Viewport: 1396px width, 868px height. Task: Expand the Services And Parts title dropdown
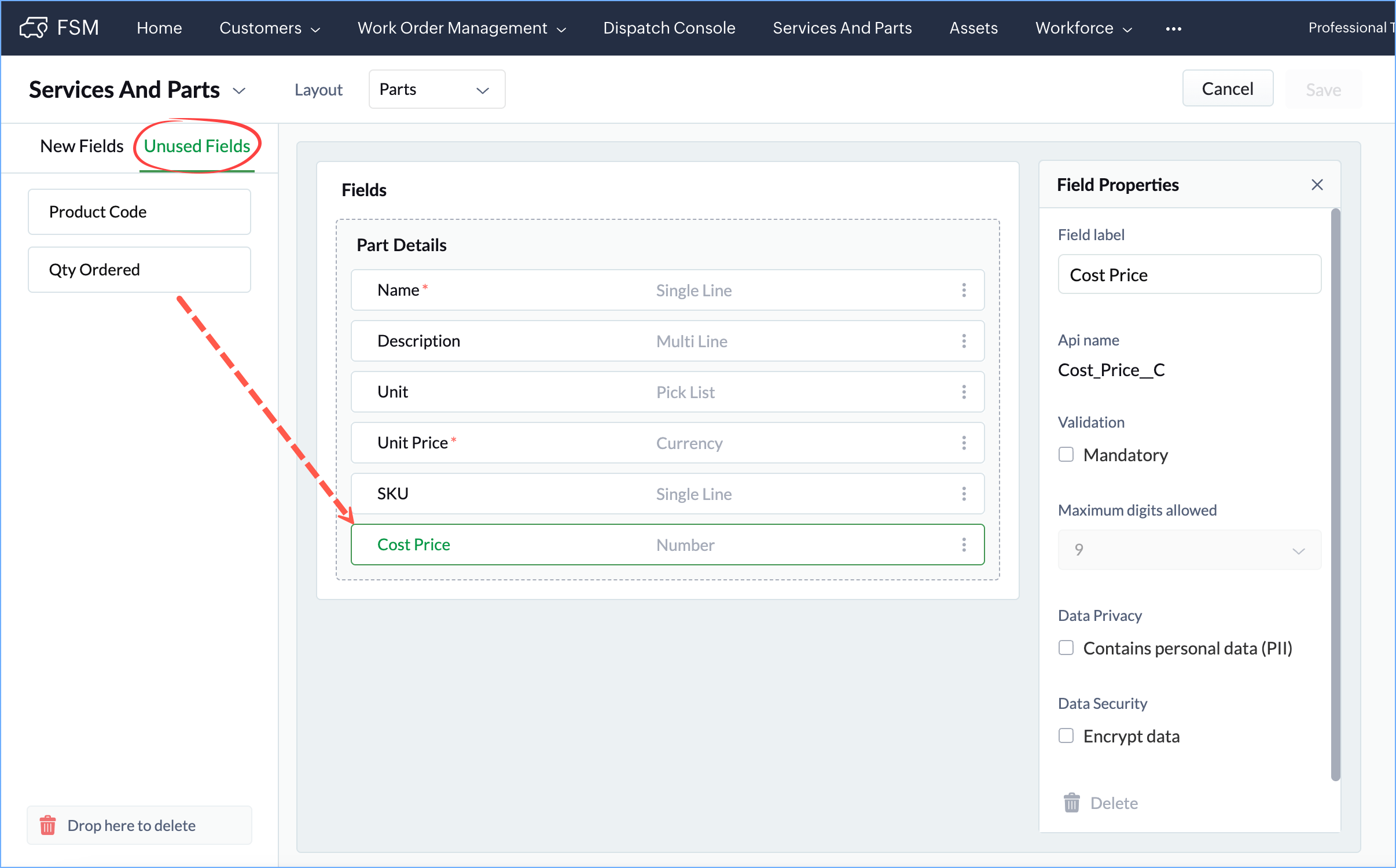pos(239,90)
